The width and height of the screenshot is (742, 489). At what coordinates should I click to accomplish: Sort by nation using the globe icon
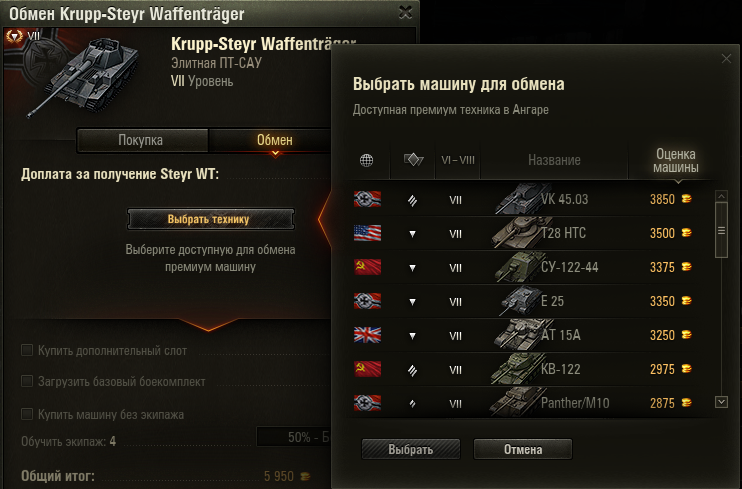point(366,160)
